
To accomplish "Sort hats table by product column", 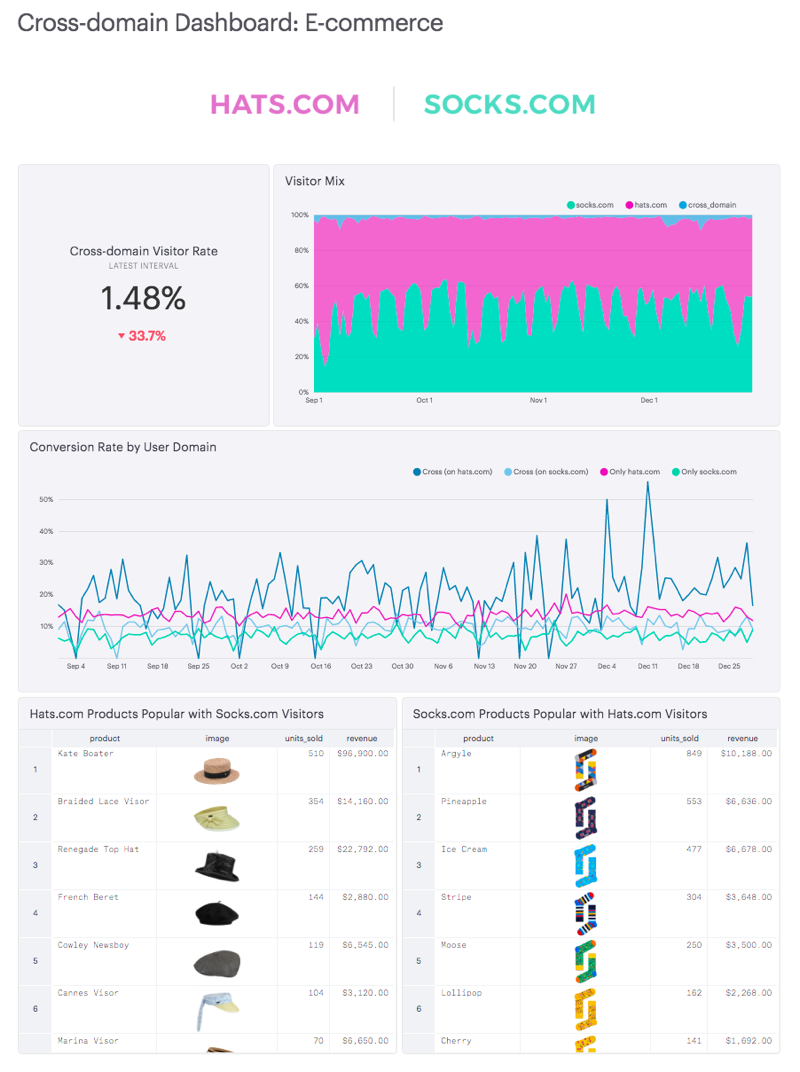I will click(x=105, y=738).
